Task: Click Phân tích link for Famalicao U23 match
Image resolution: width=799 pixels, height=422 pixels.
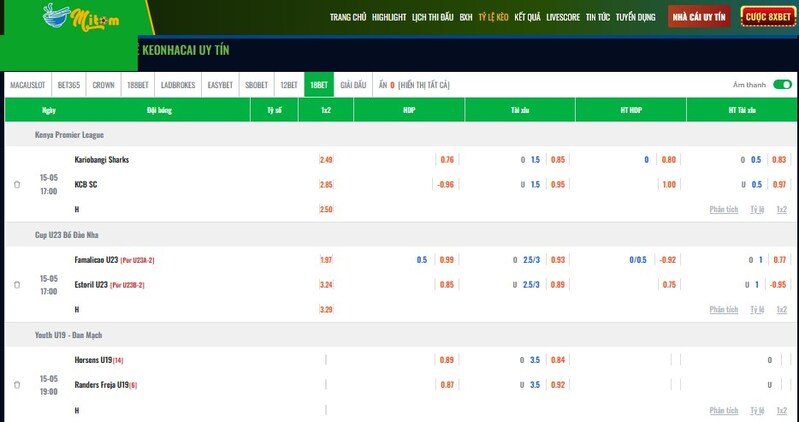Action: 724,309
